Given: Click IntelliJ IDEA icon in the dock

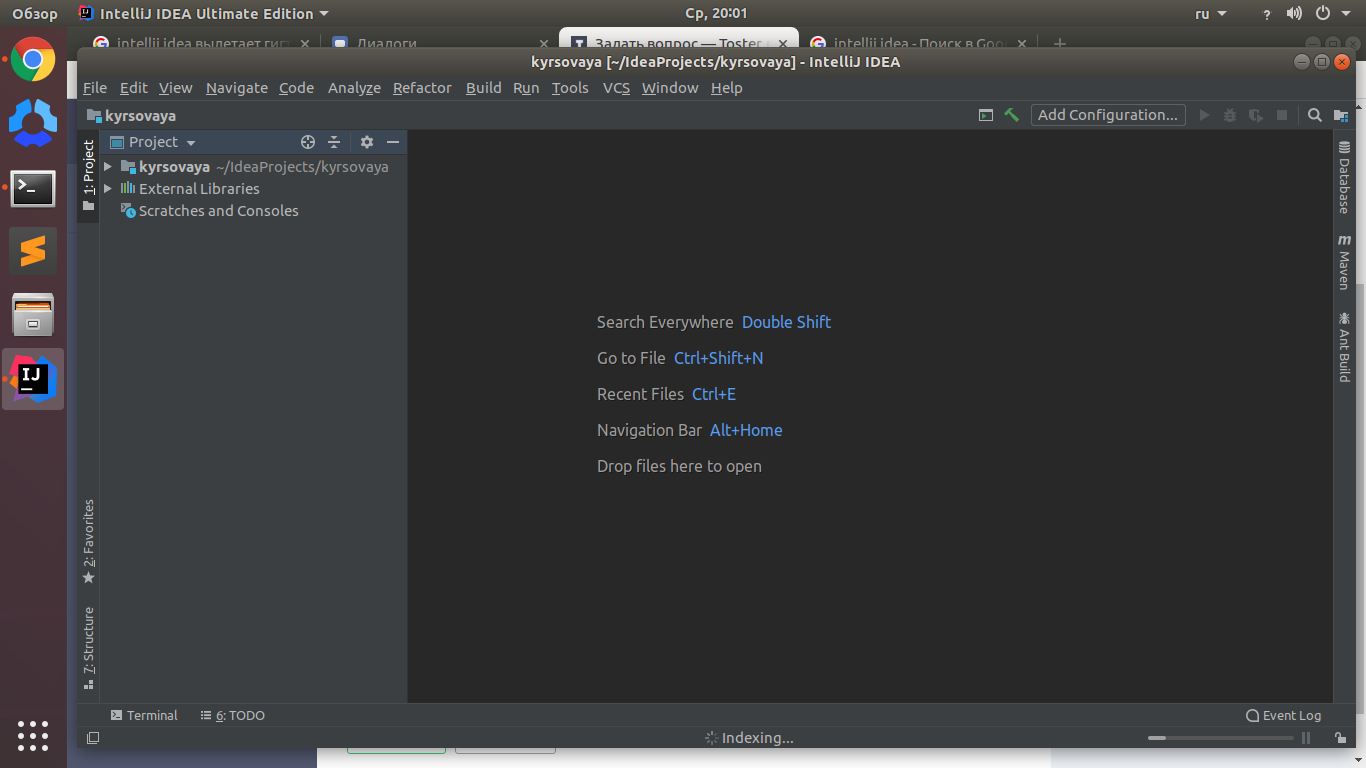Looking at the screenshot, I should coord(33,379).
